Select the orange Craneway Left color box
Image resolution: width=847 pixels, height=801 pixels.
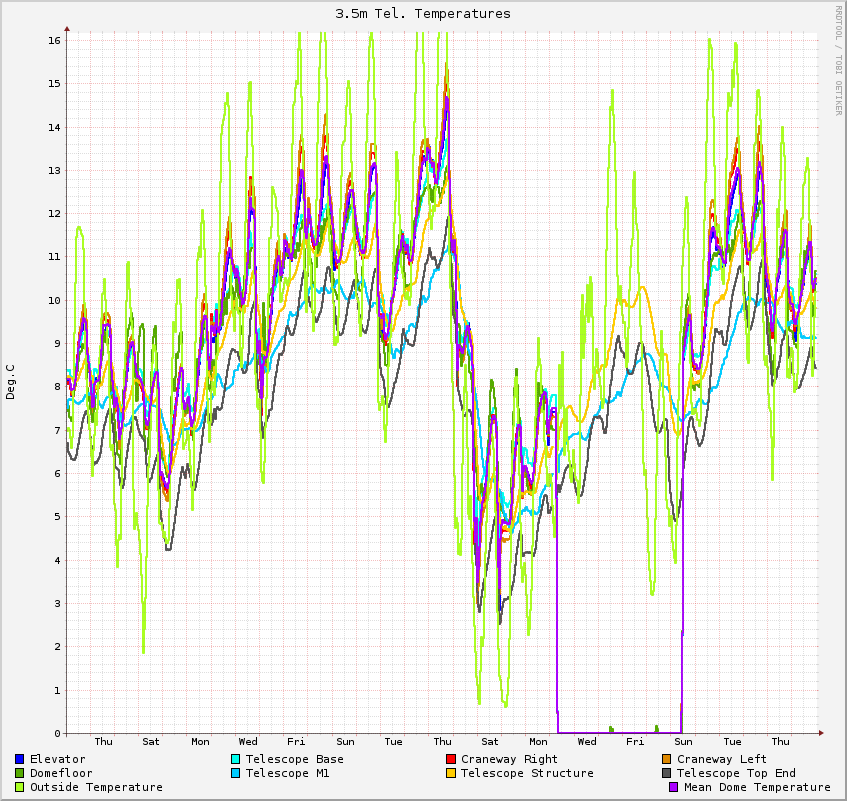point(666,759)
